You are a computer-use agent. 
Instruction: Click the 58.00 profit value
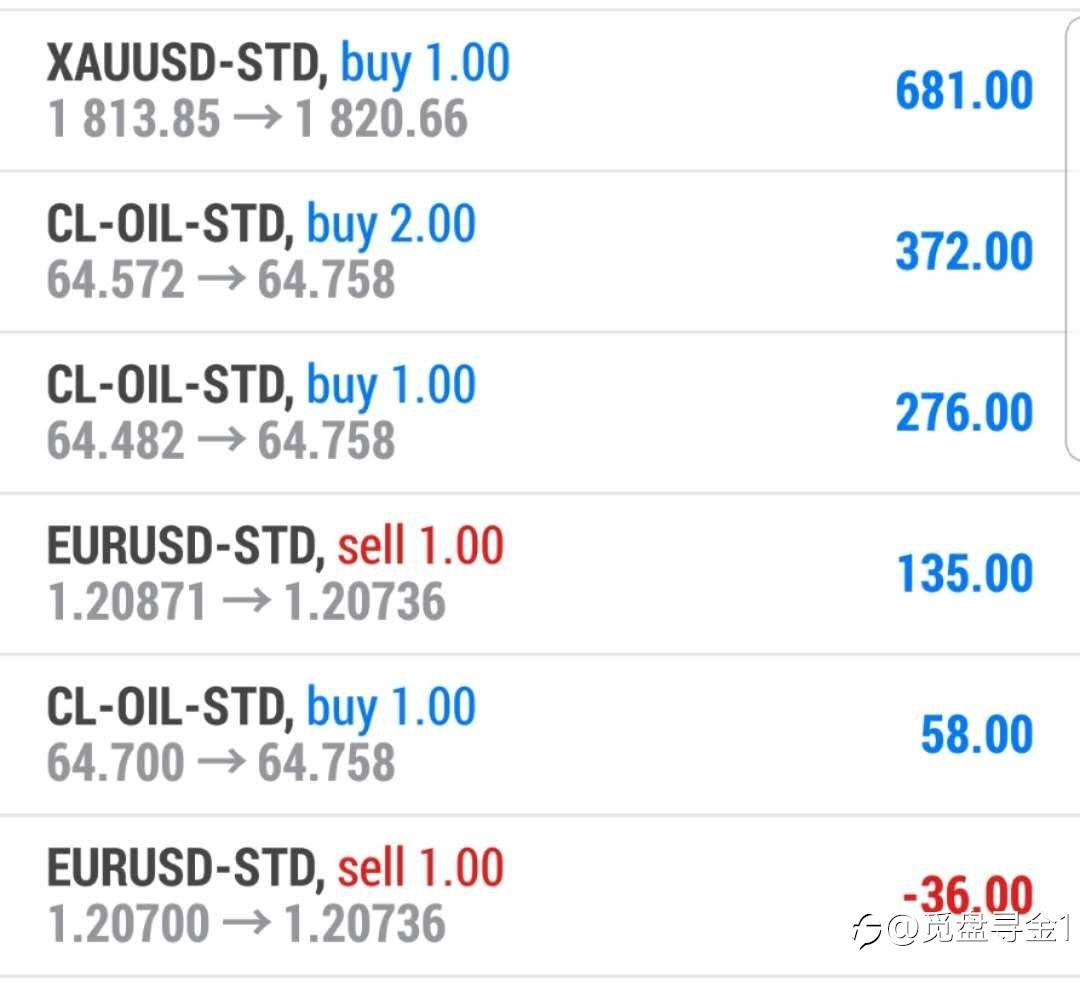coord(976,735)
